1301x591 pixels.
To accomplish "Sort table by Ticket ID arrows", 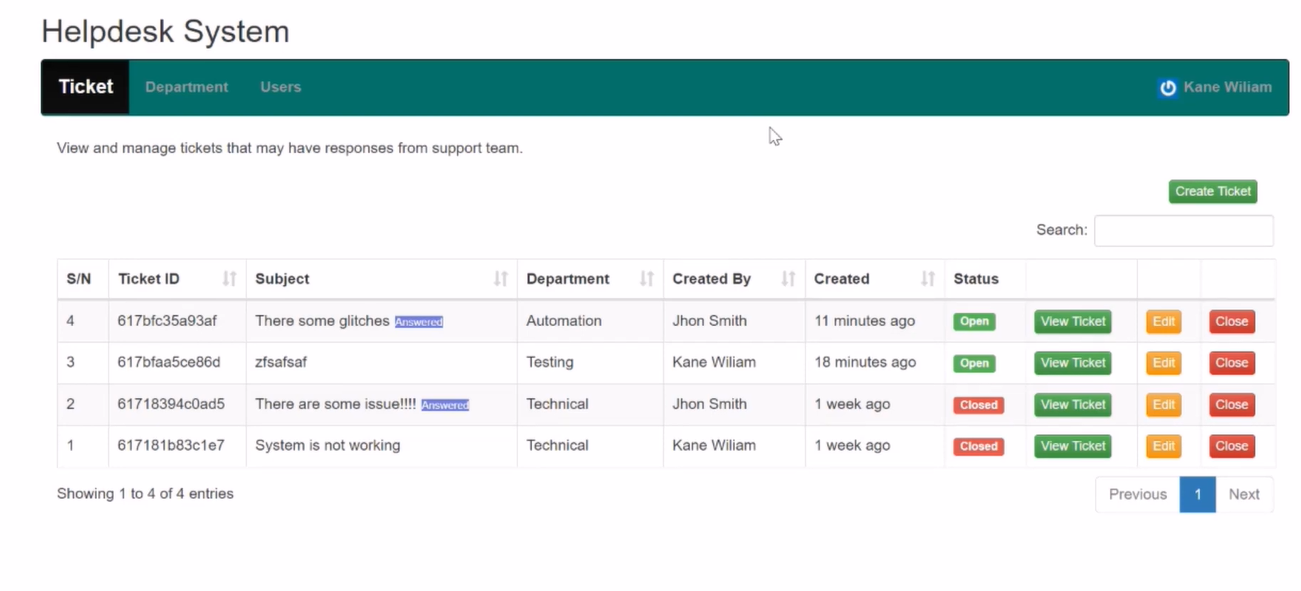I will pos(229,279).
